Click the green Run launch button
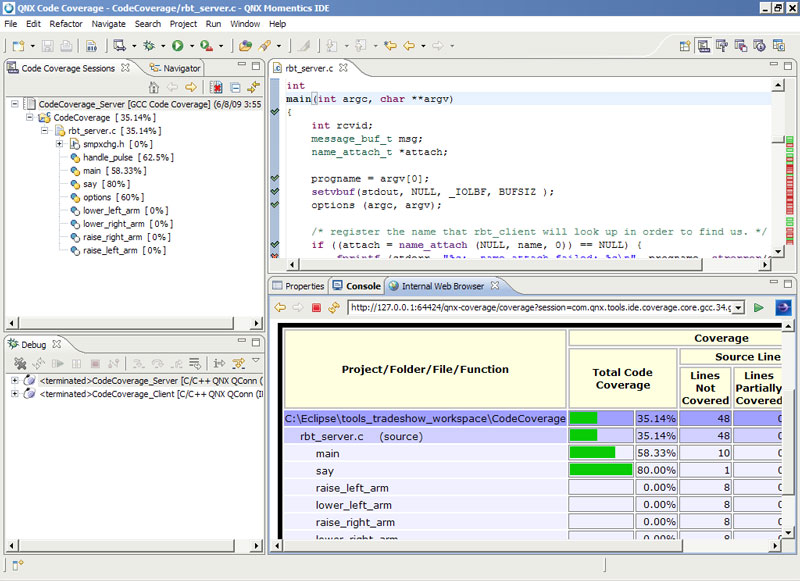The width and height of the screenshot is (800, 581). point(177,45)
